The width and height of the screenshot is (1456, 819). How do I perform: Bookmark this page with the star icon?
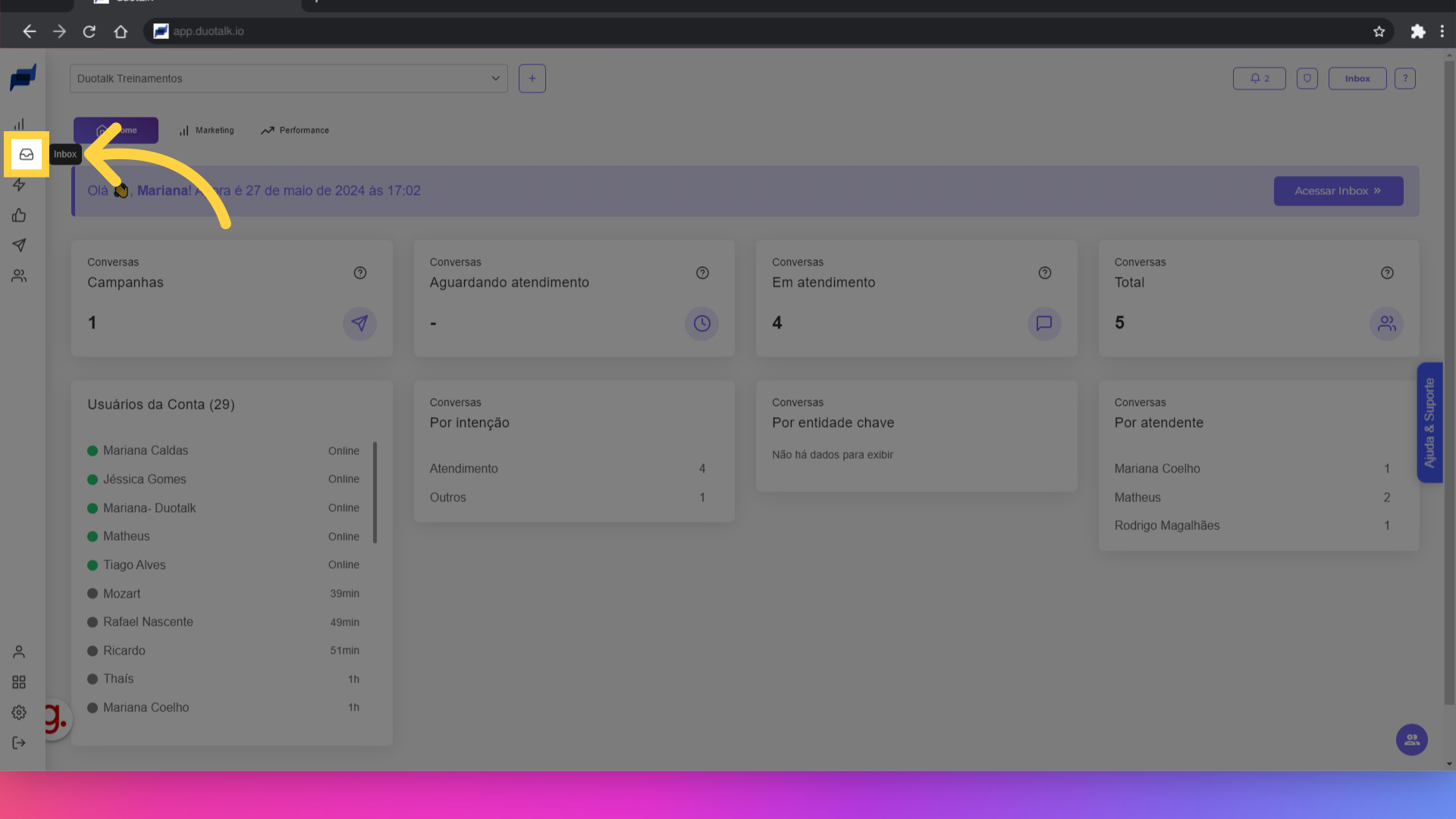point(1379,31)
